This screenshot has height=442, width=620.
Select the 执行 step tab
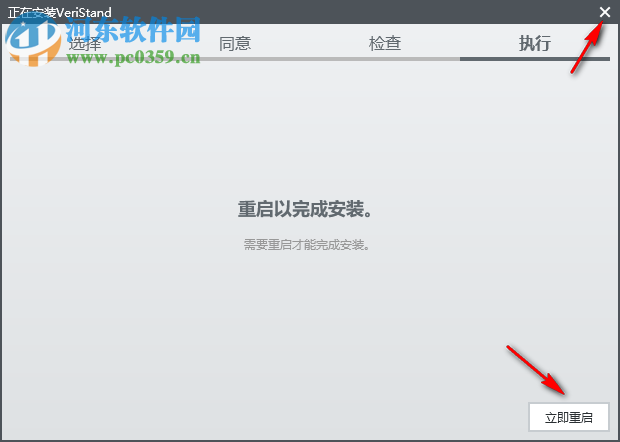coord(535,43)
